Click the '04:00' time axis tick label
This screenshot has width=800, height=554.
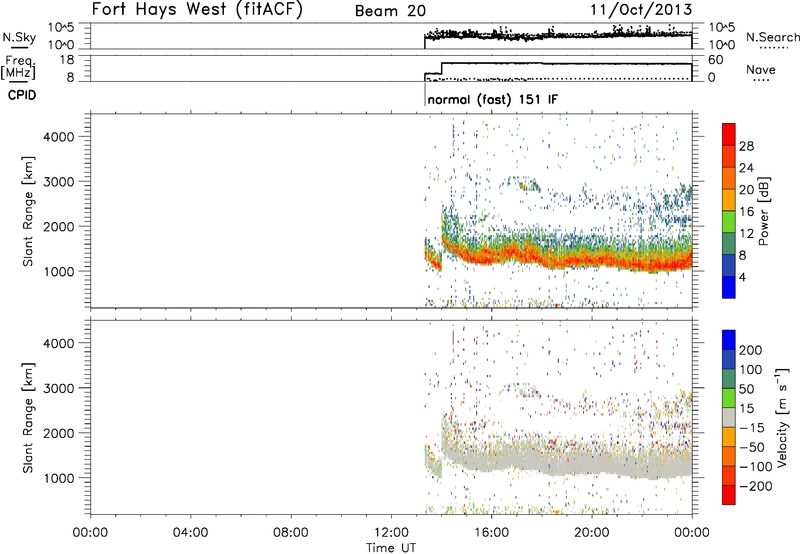191,533
